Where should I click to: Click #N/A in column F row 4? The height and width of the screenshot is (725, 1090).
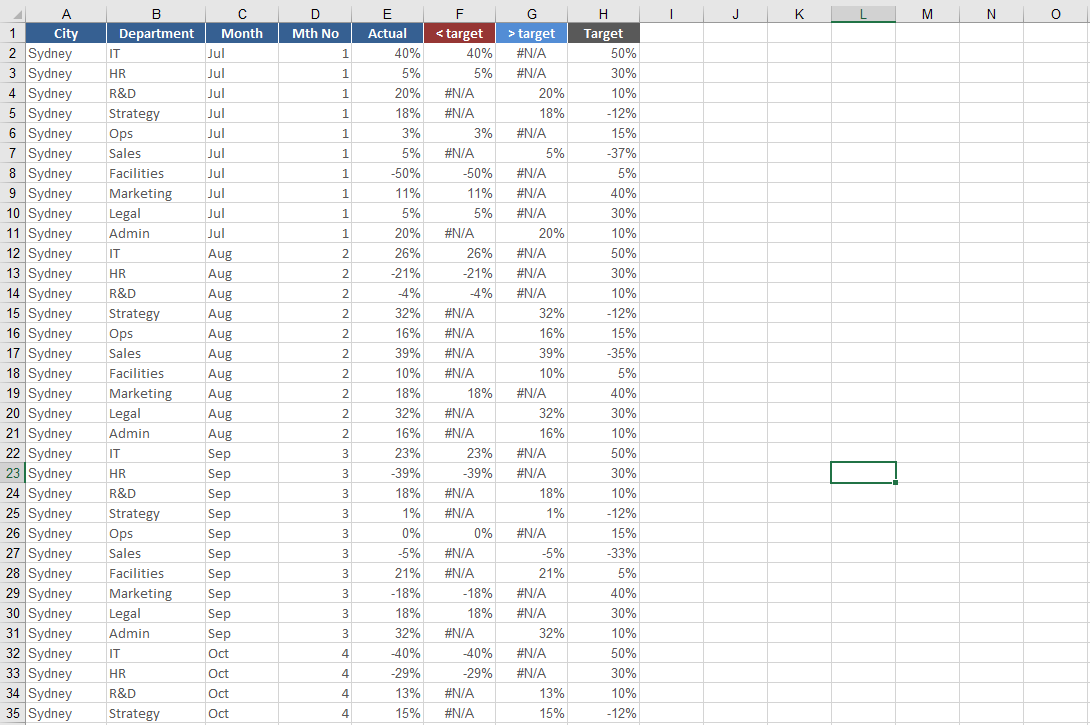coord(459,94)
